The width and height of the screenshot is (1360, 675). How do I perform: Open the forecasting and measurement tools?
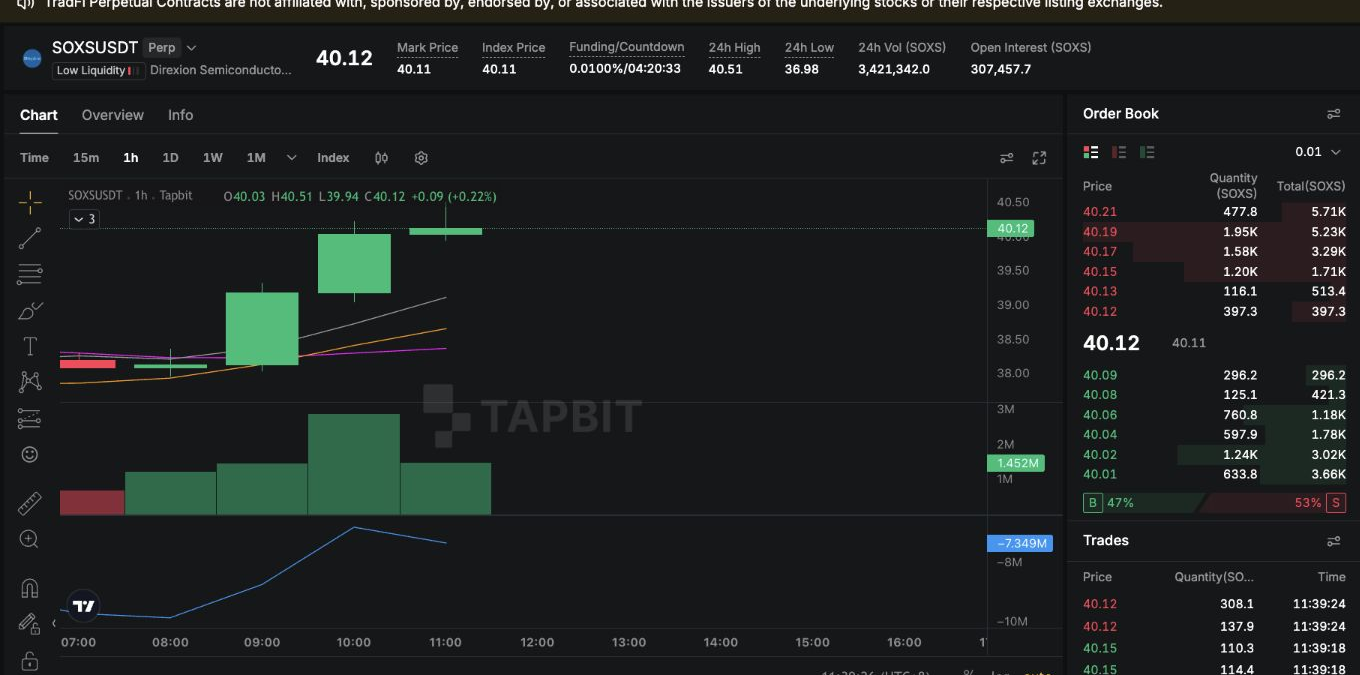pos(30,418)
